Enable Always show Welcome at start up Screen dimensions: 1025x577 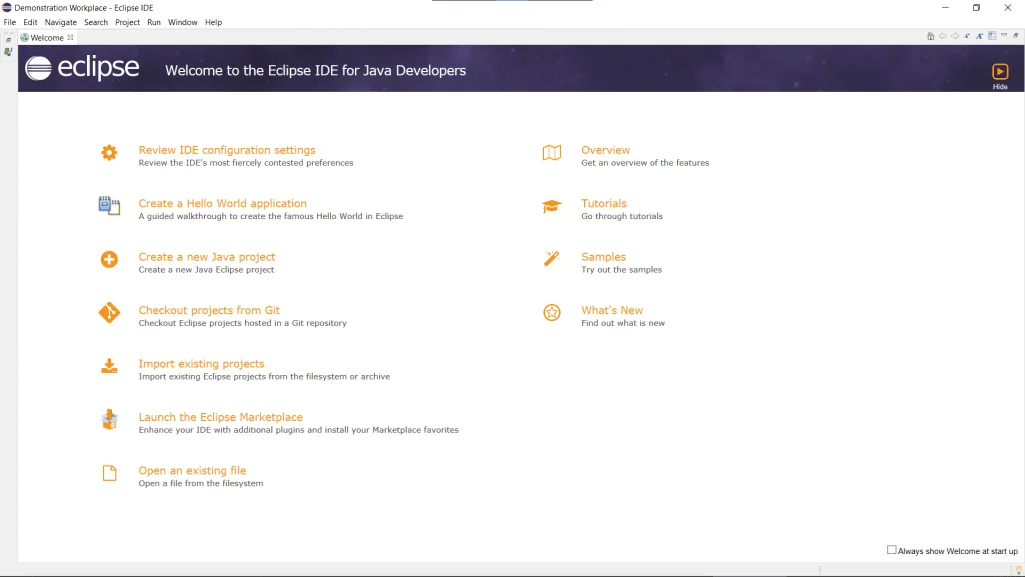tap(891, 550)
